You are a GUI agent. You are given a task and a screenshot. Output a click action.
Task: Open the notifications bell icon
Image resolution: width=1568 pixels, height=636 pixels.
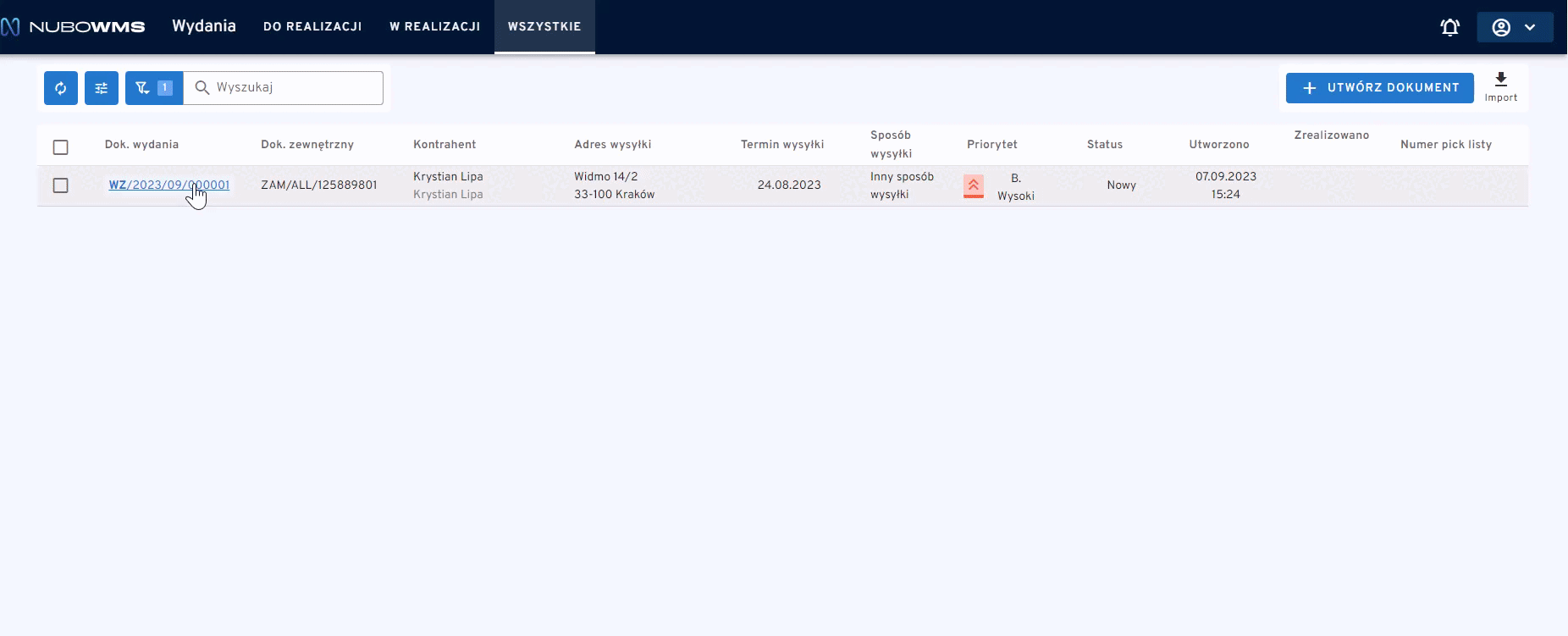[1449, 27]
